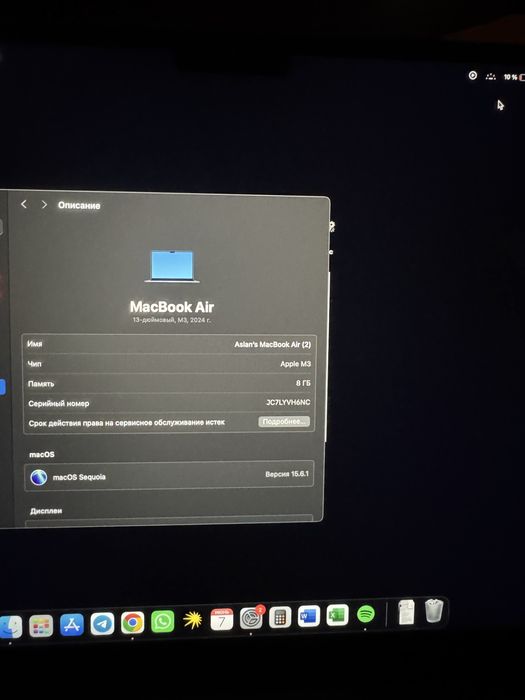Click the Подробнее… button
The width and height of the screenshot is (525, 700).
(x=284, y=421)
